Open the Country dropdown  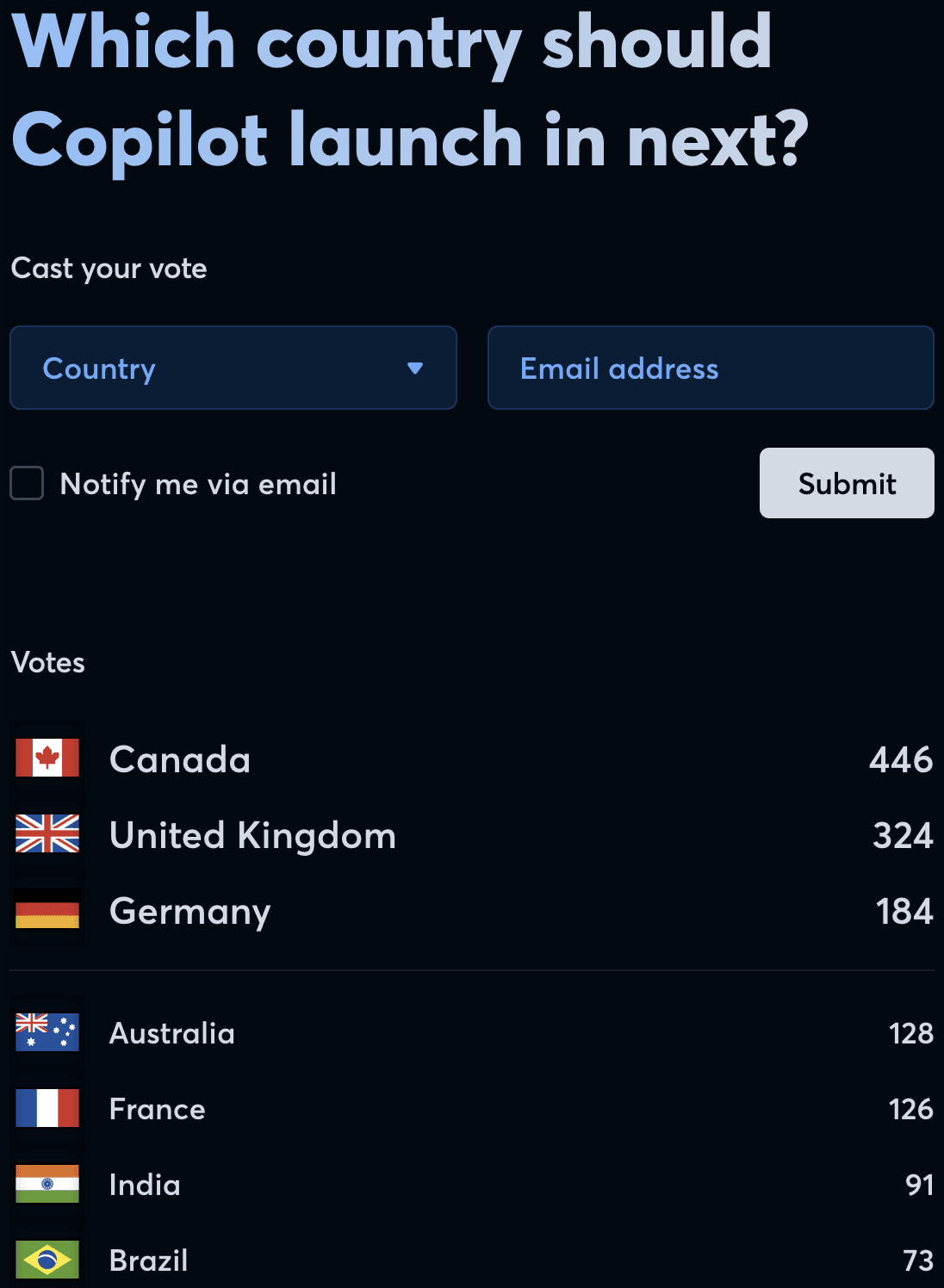click(233, 368)
